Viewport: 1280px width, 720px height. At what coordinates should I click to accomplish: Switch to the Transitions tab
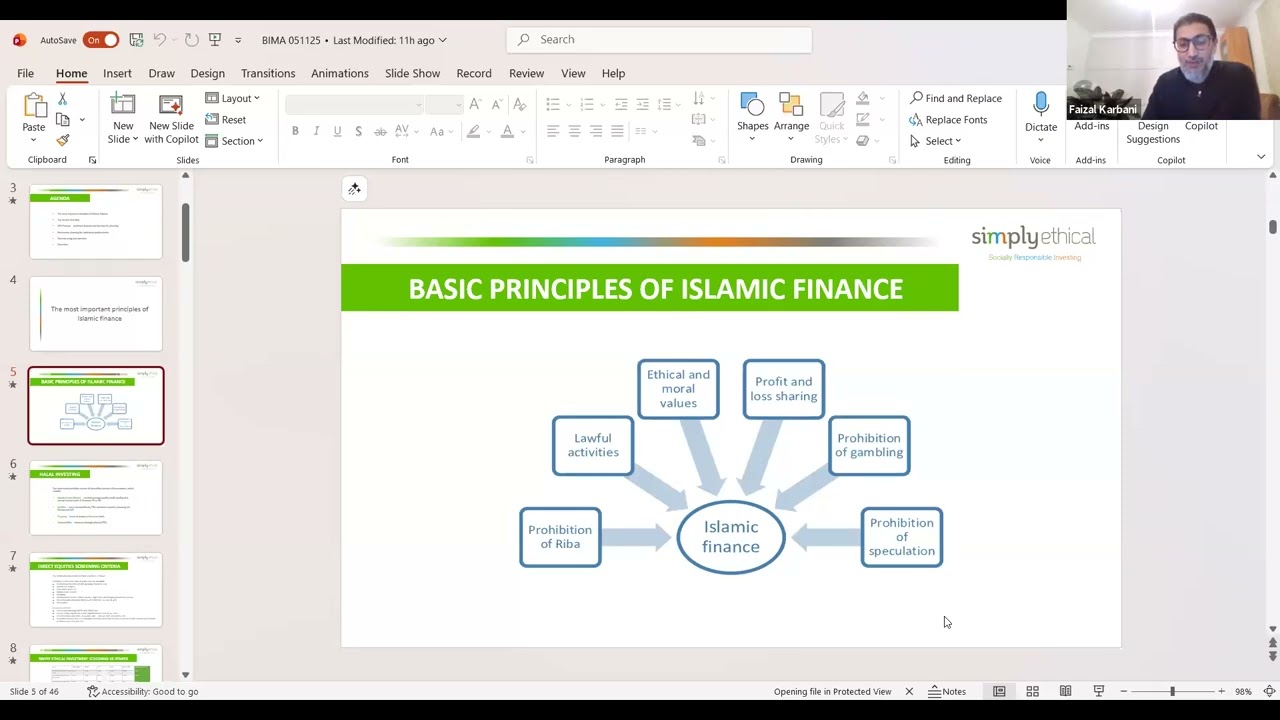pos(268,73)
